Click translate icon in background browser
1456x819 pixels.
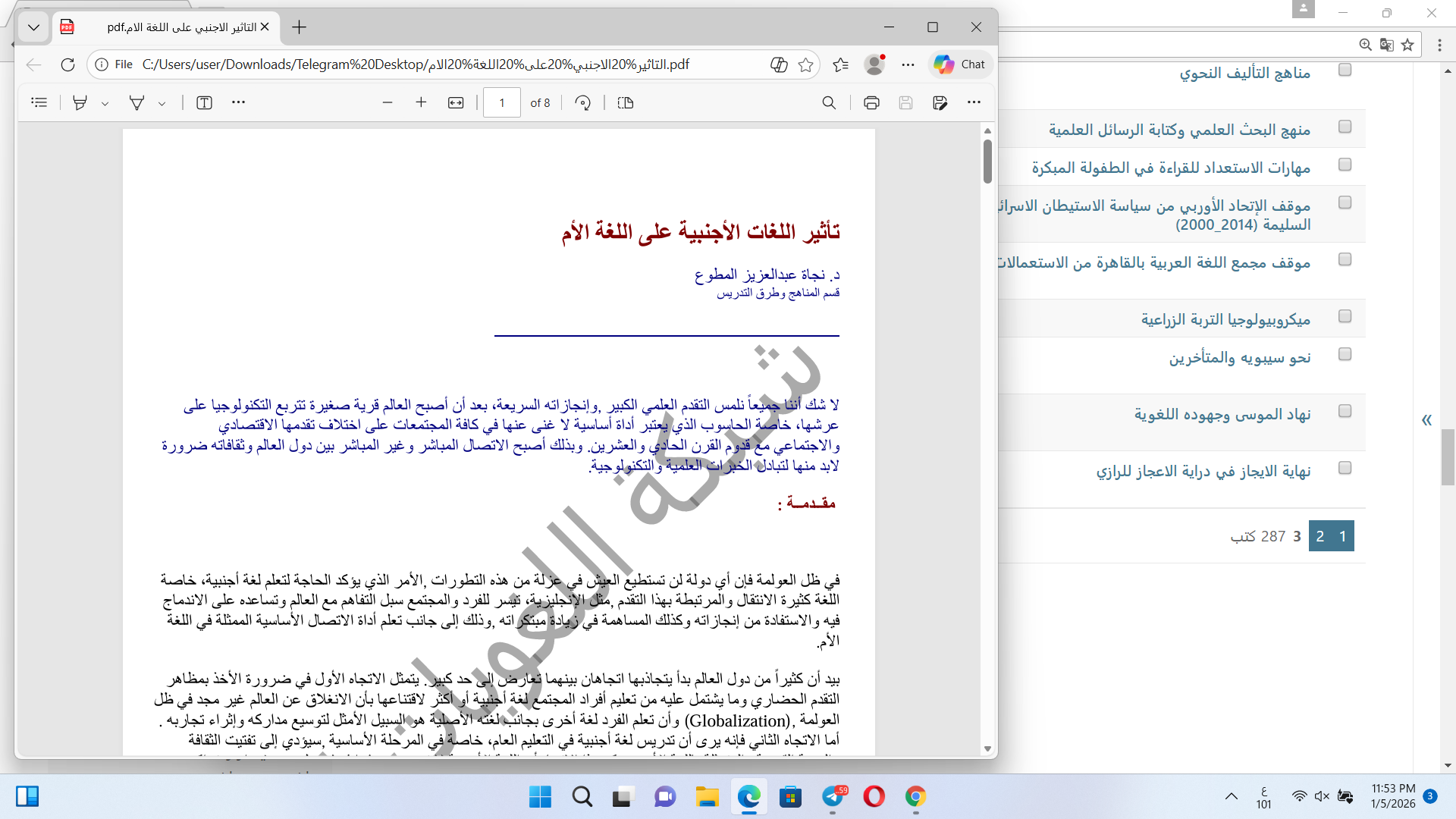[x=1386, y=45]
